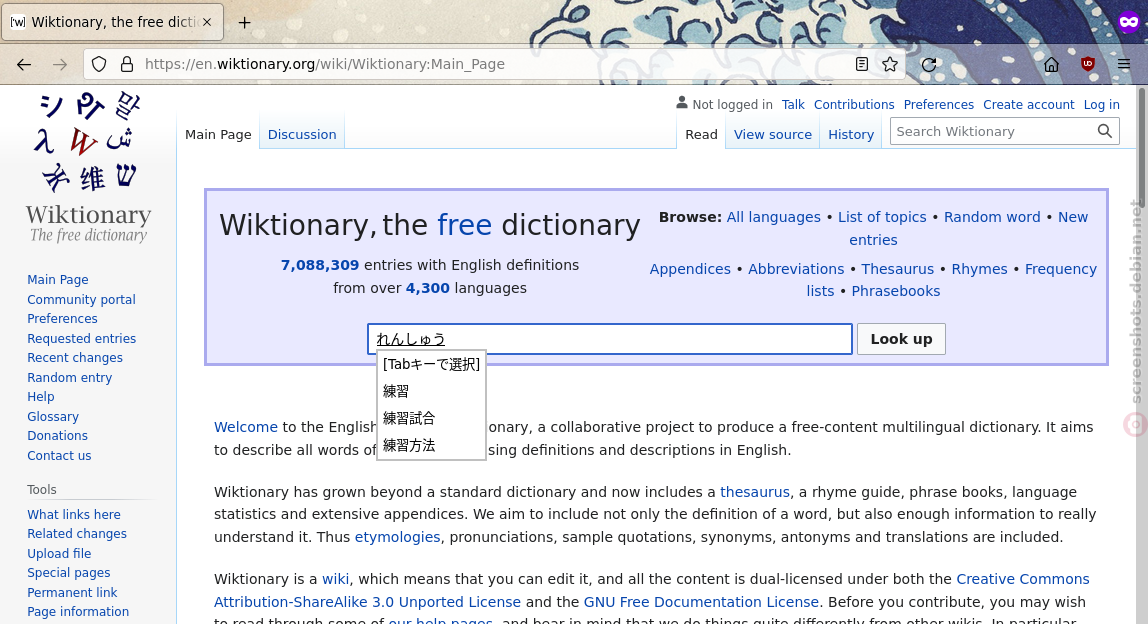This screenshot has width=1148, height=624.
Task: Click the 'free' link in the heading
Action: (x=464, y=225)
